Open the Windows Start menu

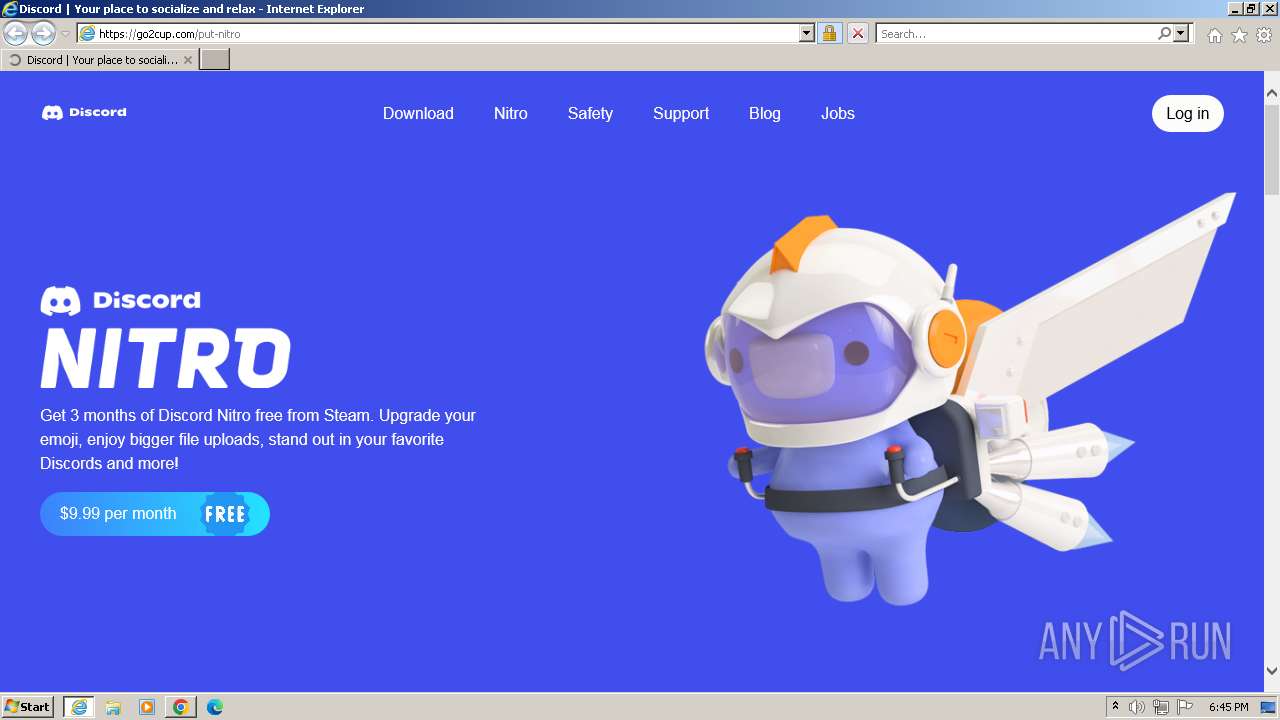coord(27,707)
